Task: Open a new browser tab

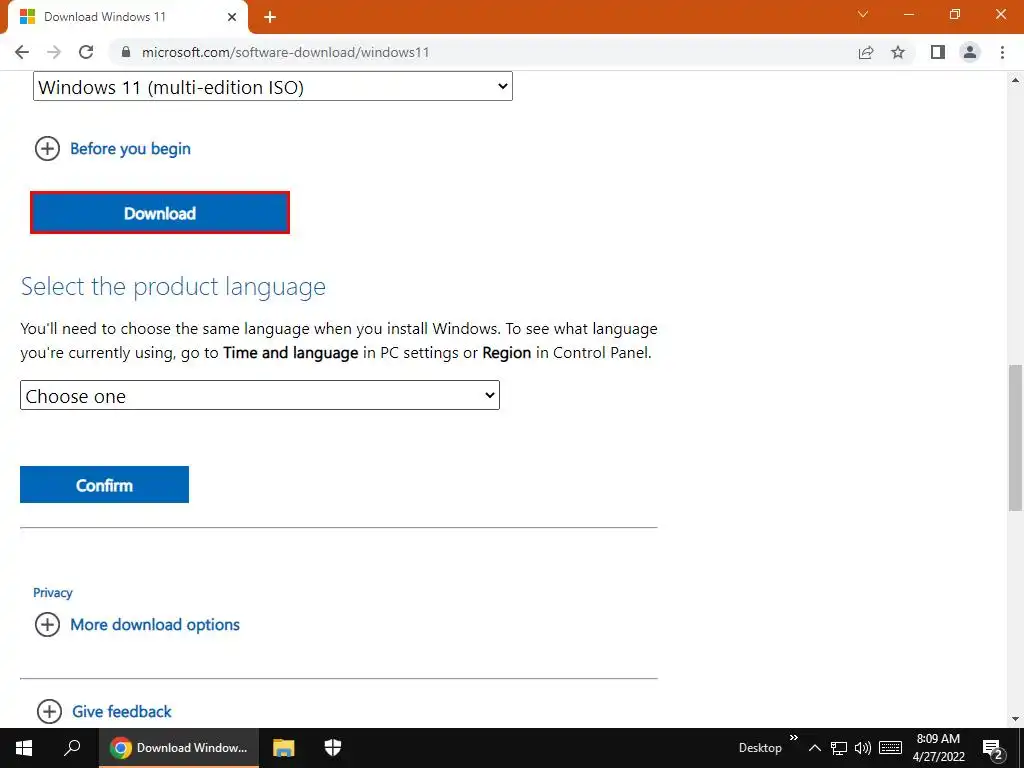Action: 270,18
